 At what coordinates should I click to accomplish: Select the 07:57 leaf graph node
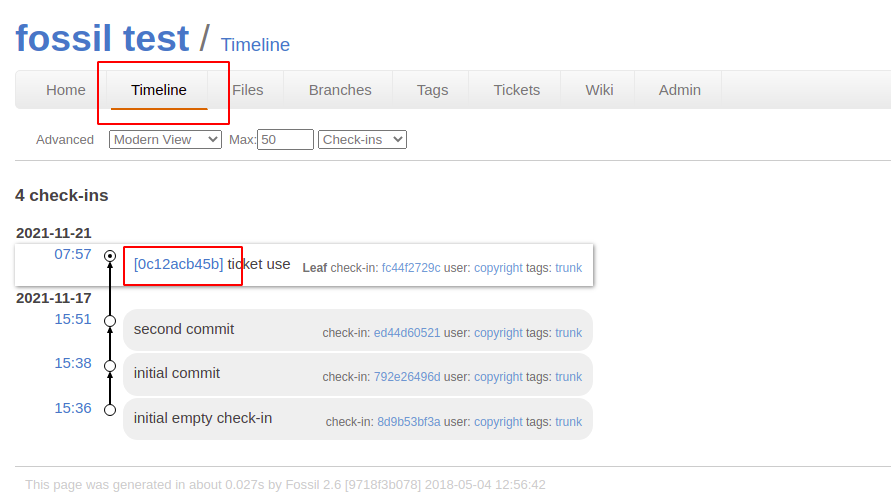[x=110, y=256]
